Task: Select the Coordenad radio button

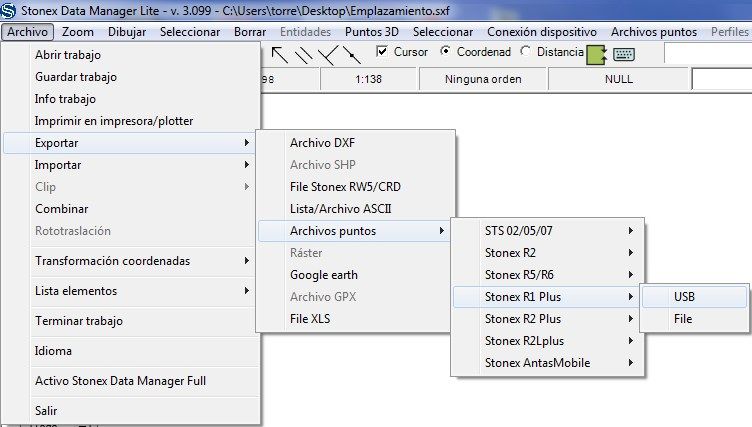Action: pos(445,51)
